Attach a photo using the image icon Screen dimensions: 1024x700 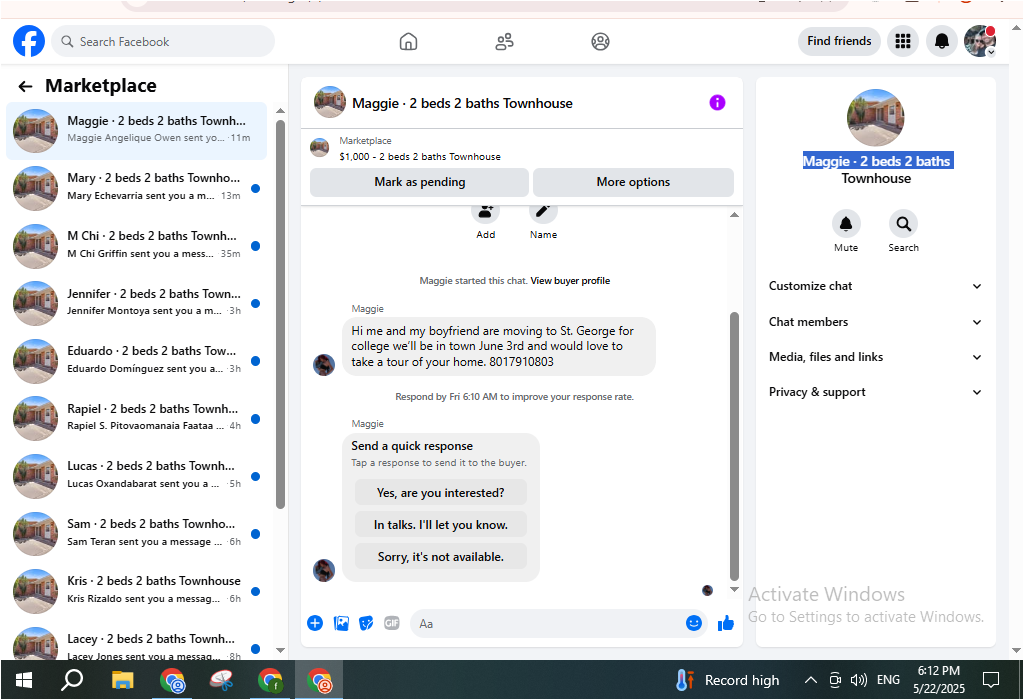click(x=341, y=623)
